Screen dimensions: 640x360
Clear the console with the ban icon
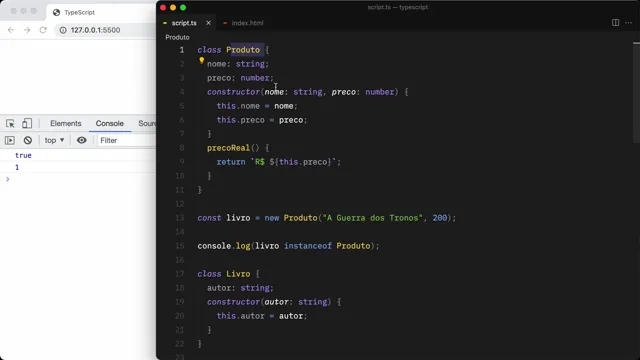tap(28, 140)
